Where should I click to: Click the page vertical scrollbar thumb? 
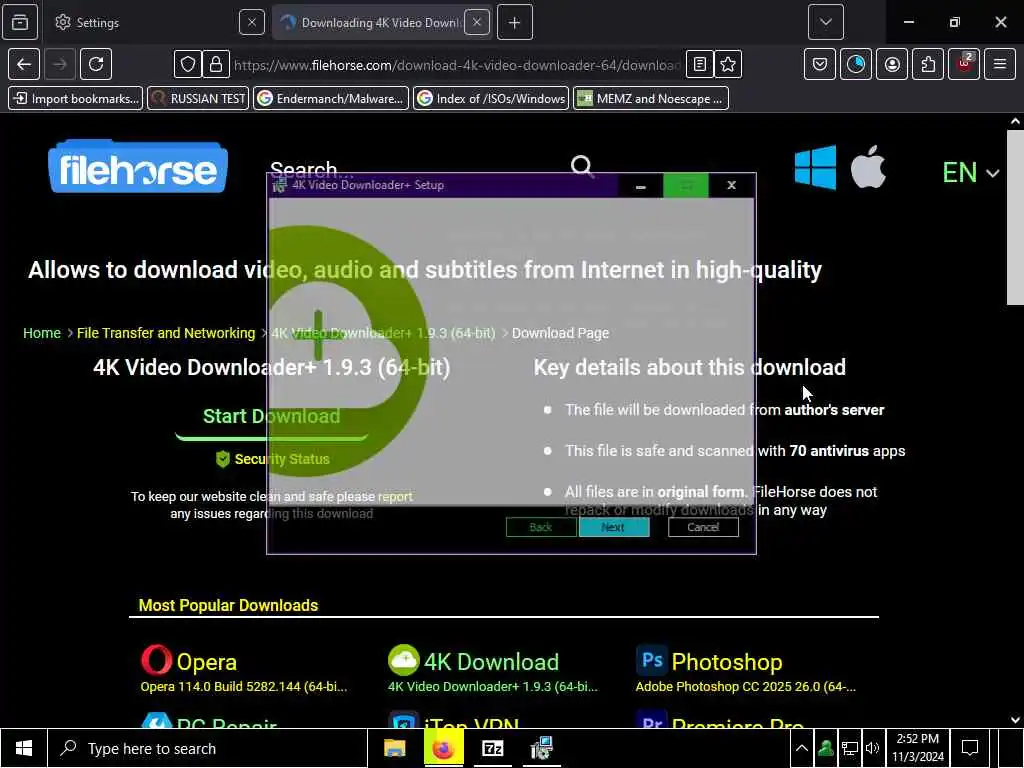[x=1015, y=217]
